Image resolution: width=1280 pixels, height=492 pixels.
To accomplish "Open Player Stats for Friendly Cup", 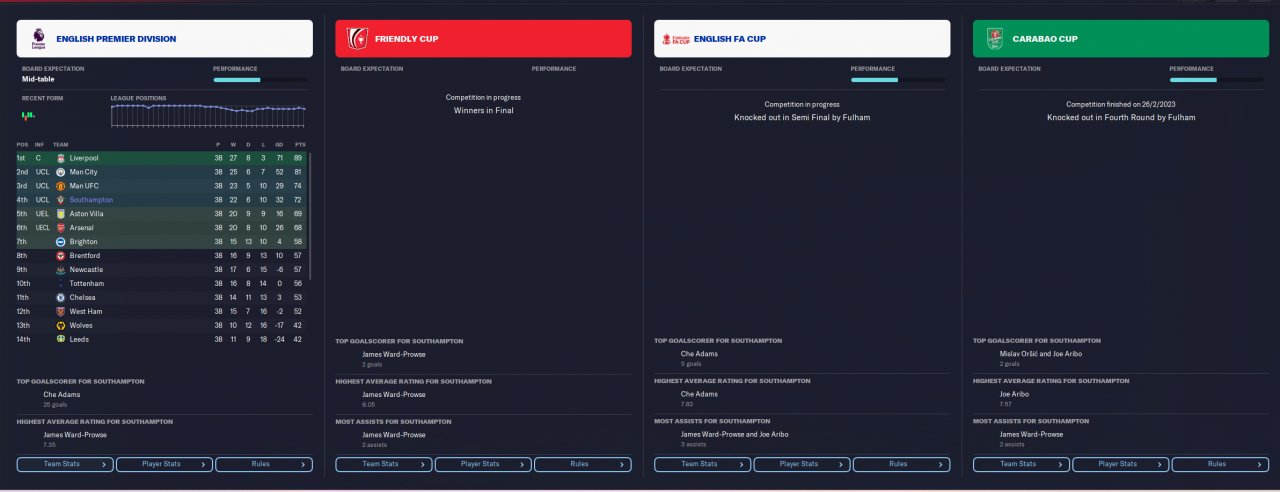I will tap(483, 464).
